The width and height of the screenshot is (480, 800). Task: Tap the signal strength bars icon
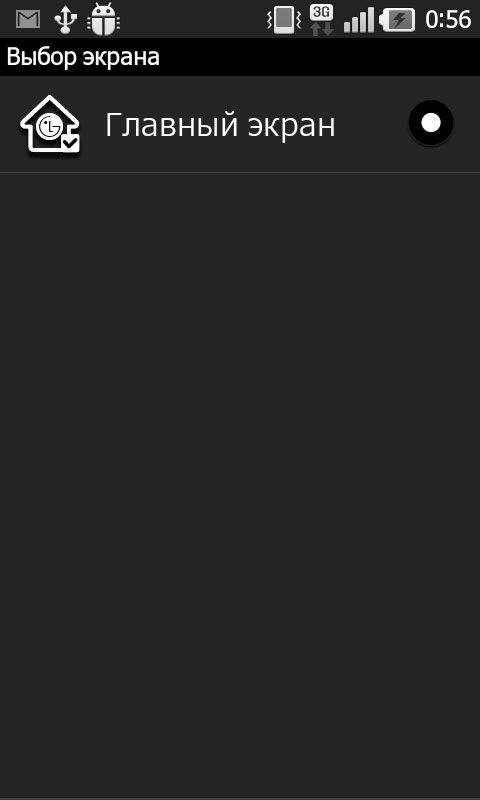[358, 20]
